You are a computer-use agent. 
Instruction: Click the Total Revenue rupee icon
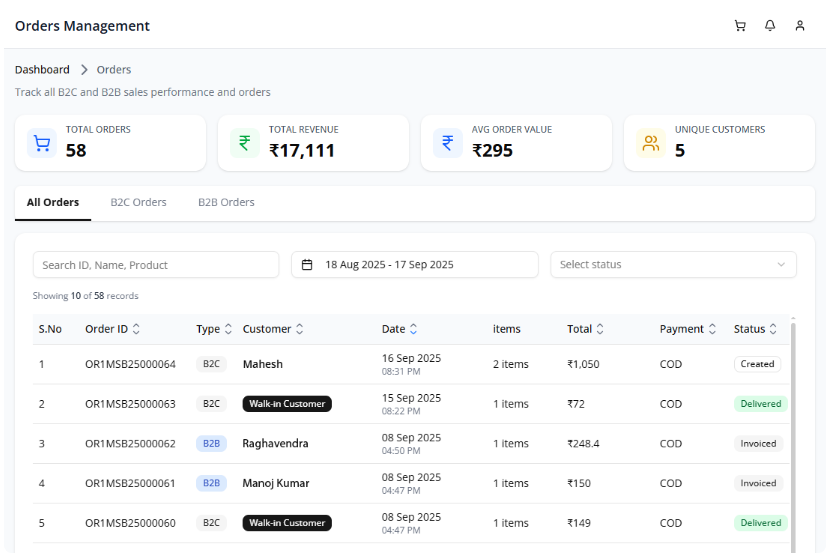244,143
